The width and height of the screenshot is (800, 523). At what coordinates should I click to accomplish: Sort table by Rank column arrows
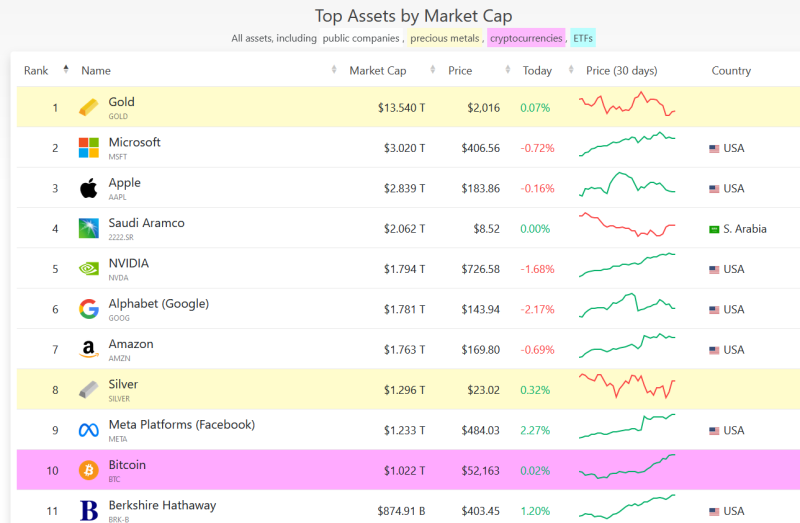pyautogui.click(x=66, y=69)
